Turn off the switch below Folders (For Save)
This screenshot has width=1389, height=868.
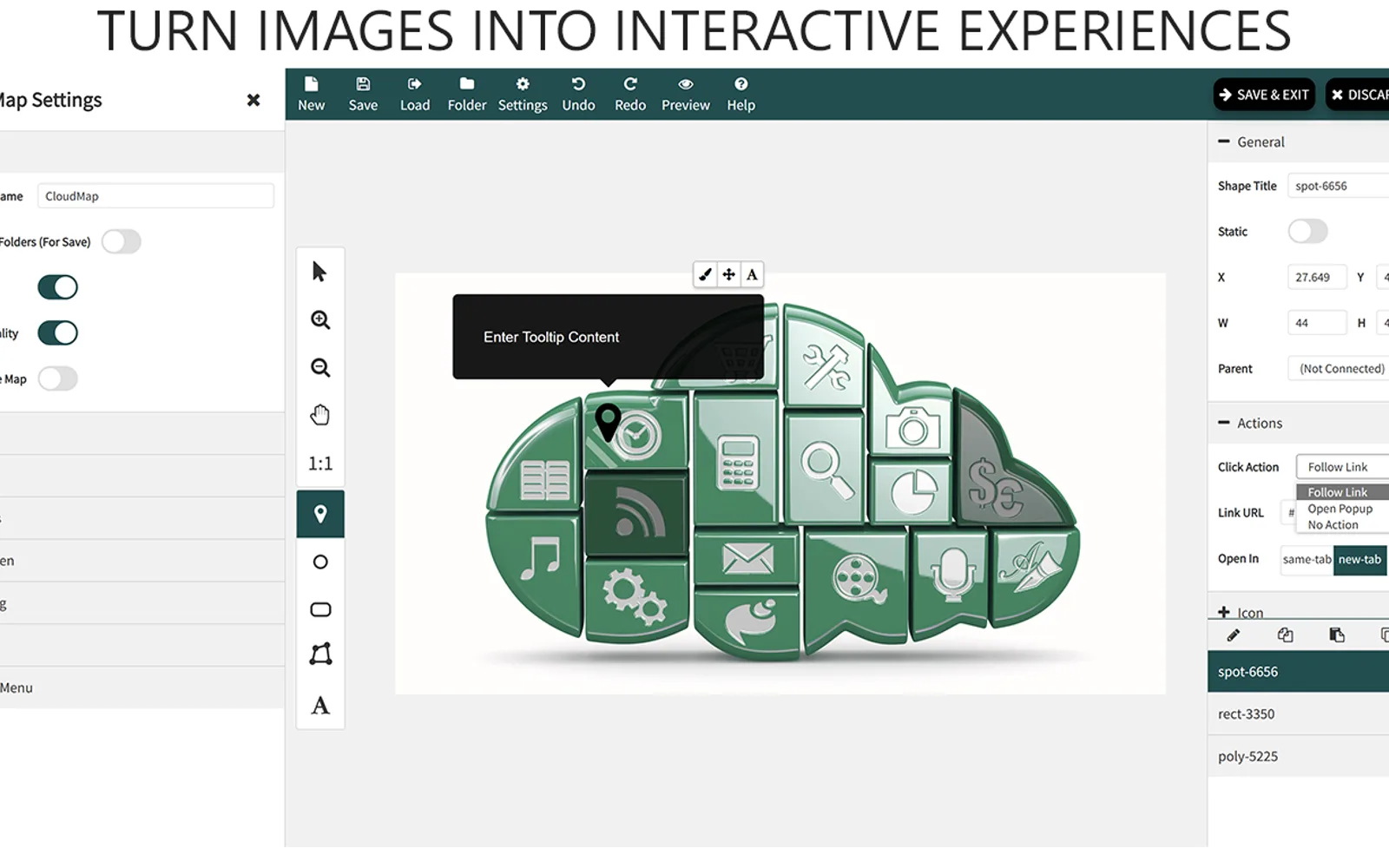click(x=57, y=287)
